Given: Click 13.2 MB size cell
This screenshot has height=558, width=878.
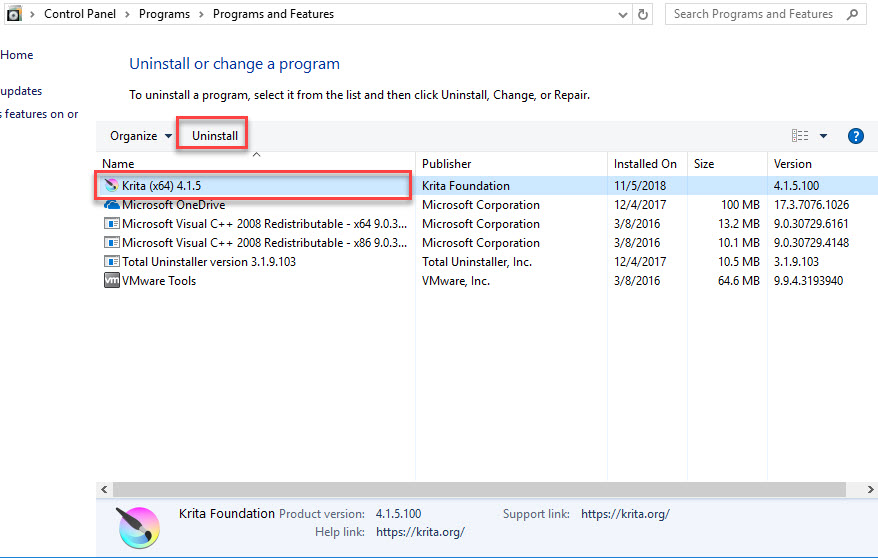Looking at the screenshot, I should [x=739, y=224].
